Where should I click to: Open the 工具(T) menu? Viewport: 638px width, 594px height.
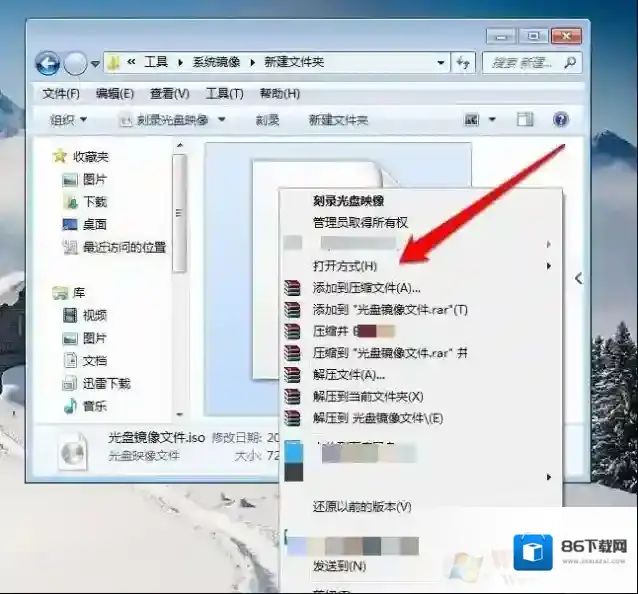(x=225, y=94)
